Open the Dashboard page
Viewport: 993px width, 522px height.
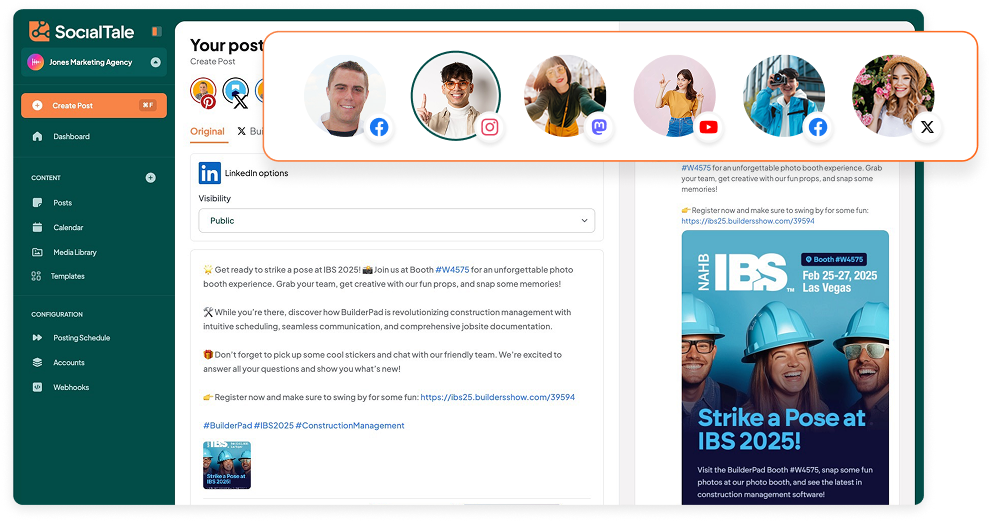72,136
